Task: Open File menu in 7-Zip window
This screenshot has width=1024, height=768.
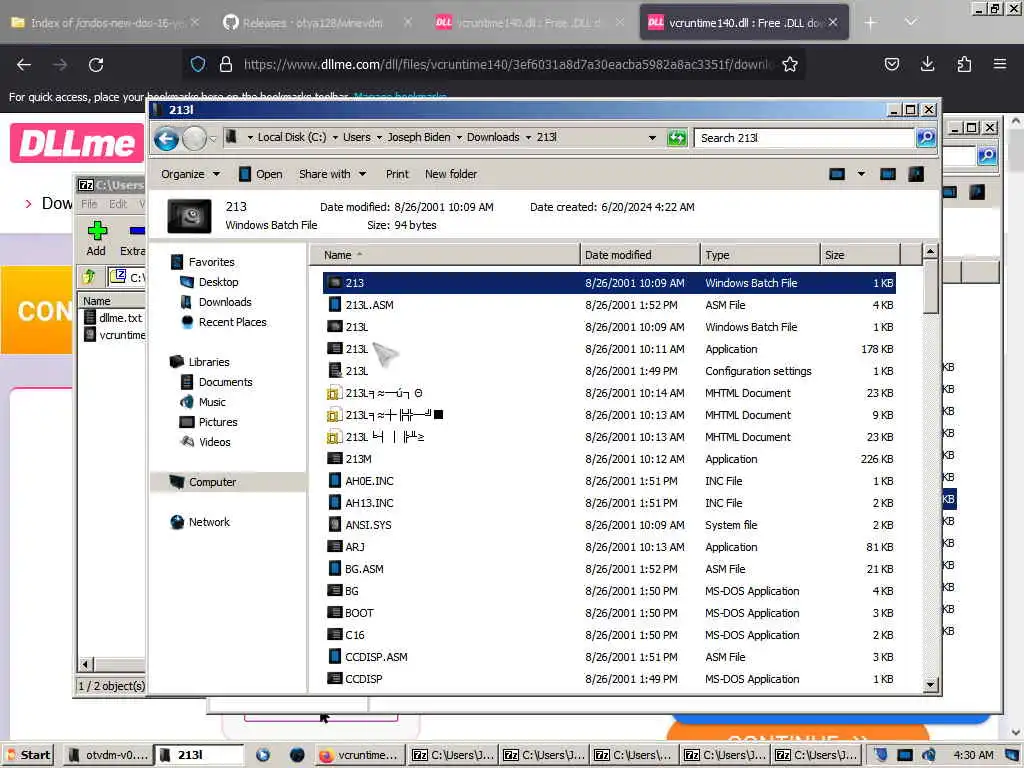Action: coord(89,204)
